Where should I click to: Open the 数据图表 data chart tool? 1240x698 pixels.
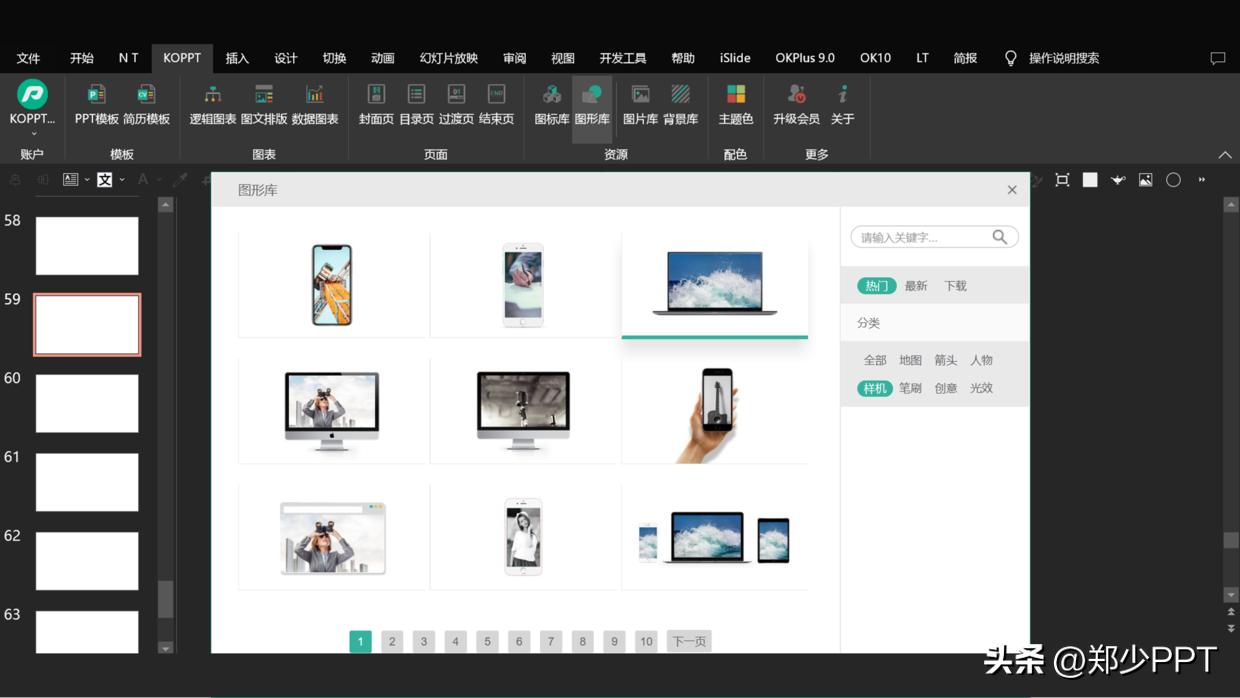[315, 105]
